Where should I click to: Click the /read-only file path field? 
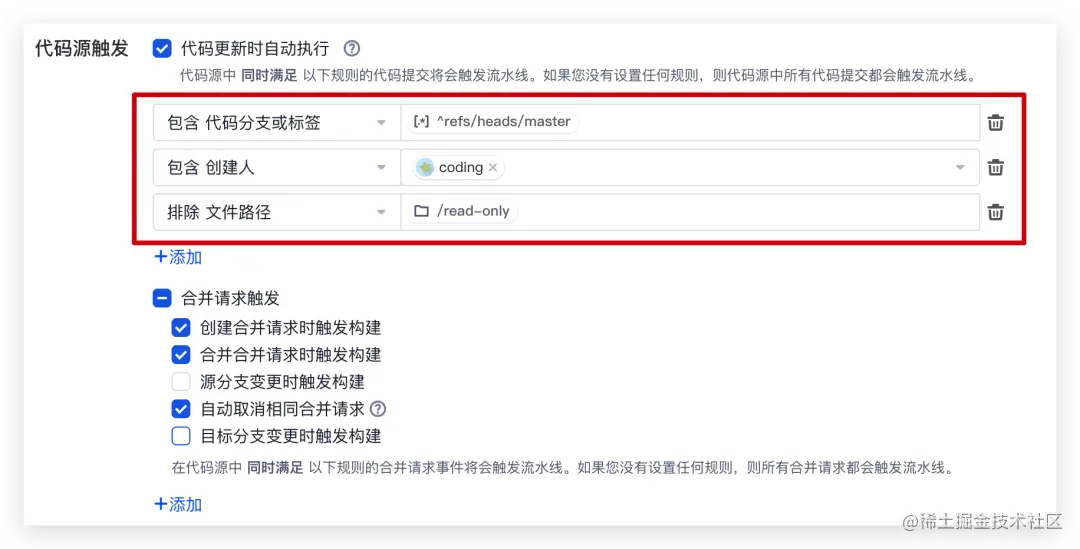(x=690, y=212)
